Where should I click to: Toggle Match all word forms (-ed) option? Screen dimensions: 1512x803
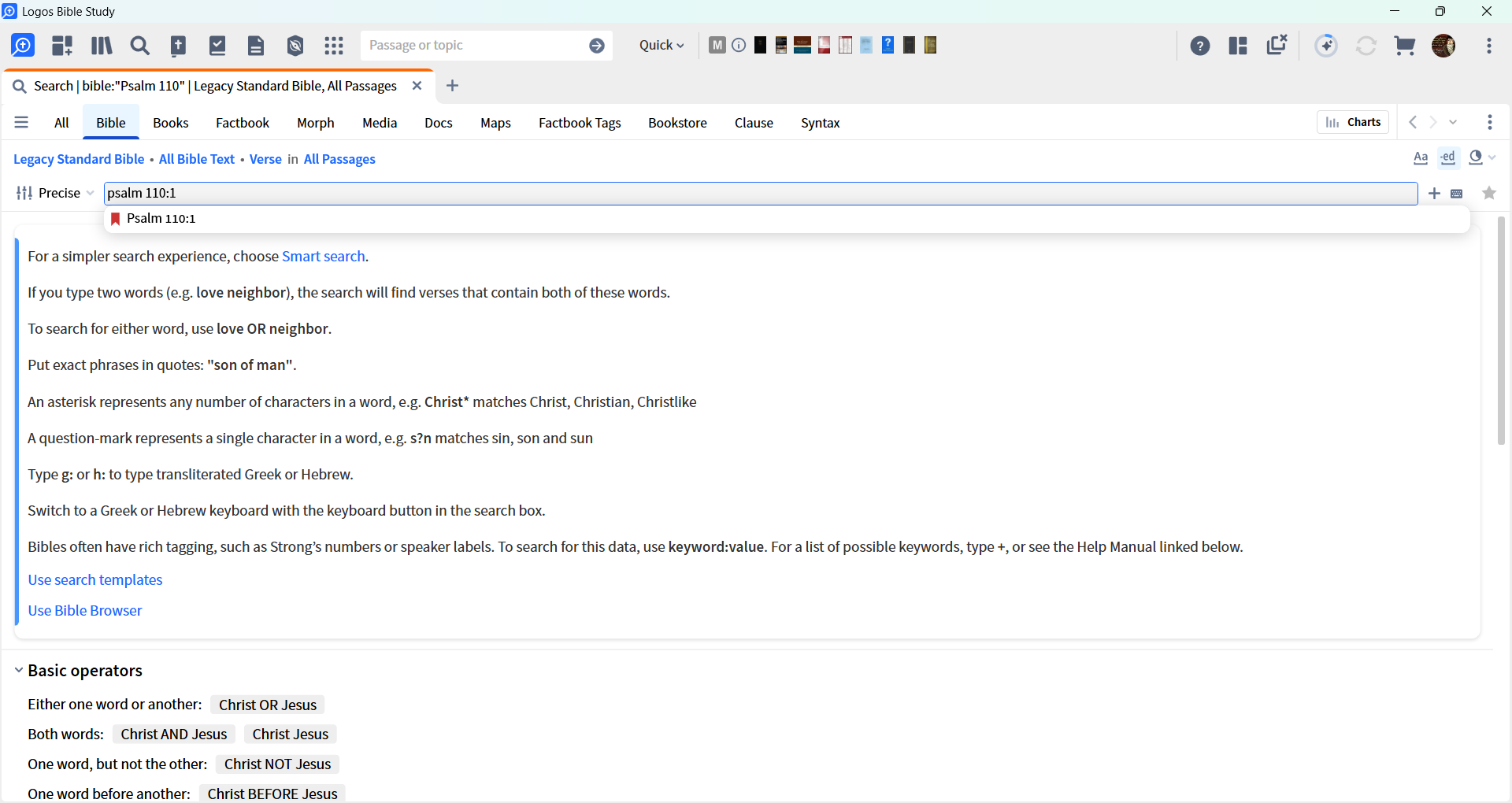[x=1448, y=157]
